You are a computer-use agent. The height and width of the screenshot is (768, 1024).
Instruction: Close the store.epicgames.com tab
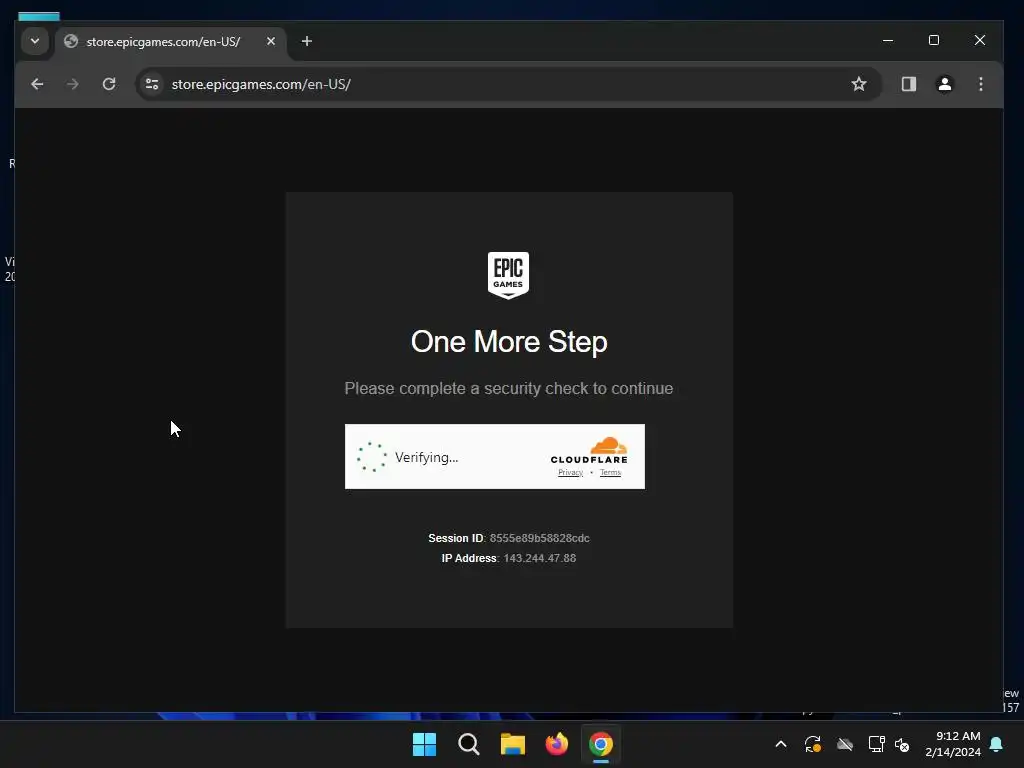click(270, 41)
